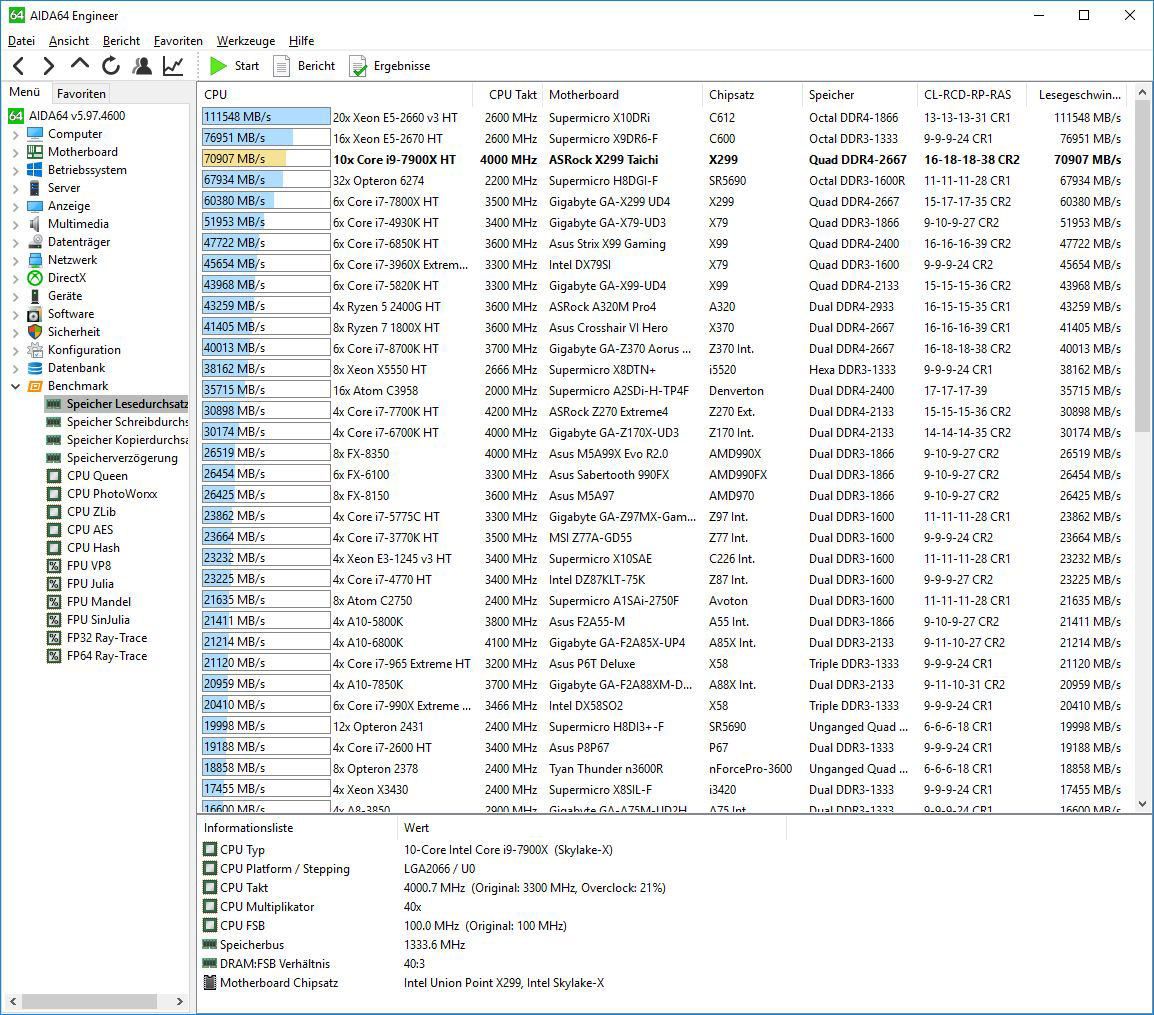Switch to the Menü tab
Viewport: 1154px width, 1015px height.
point(24,92)
